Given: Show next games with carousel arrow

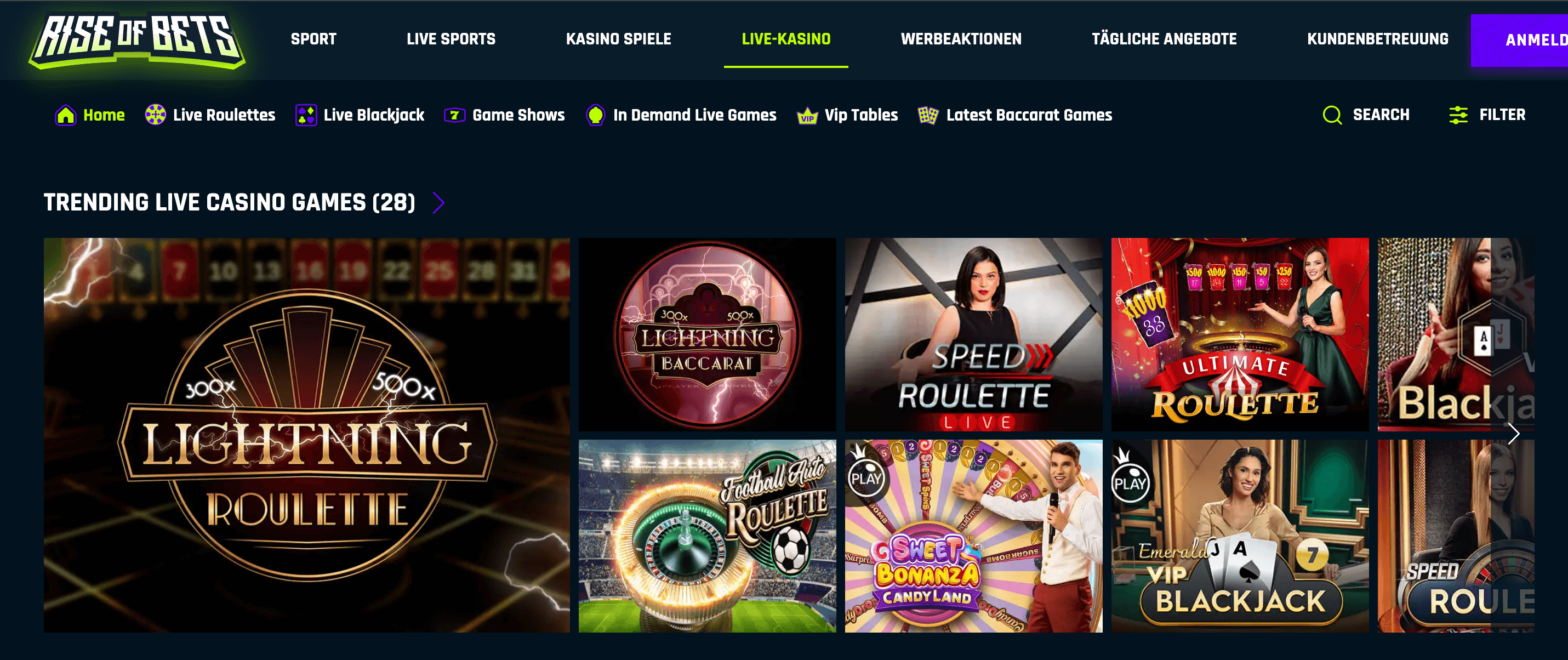Looking at the screenshot, I should 1514,434.
